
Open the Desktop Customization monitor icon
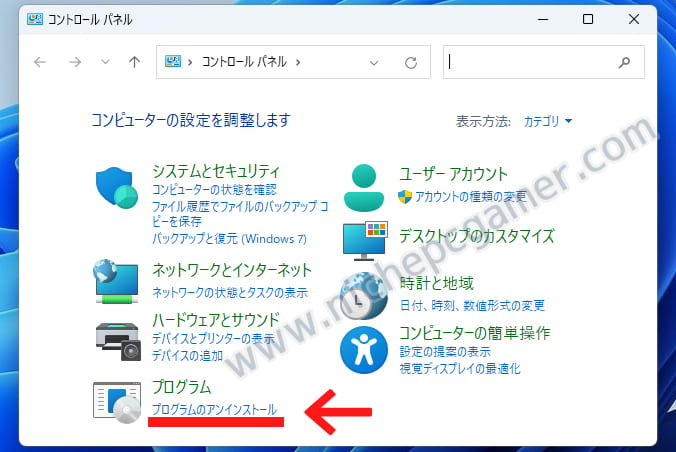point(365,241)
